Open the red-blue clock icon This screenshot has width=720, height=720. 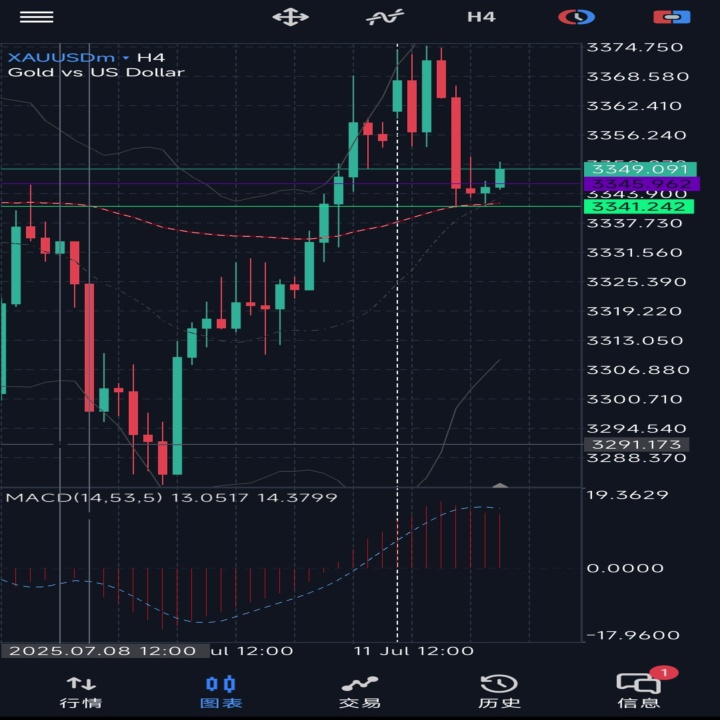point(577,17)
